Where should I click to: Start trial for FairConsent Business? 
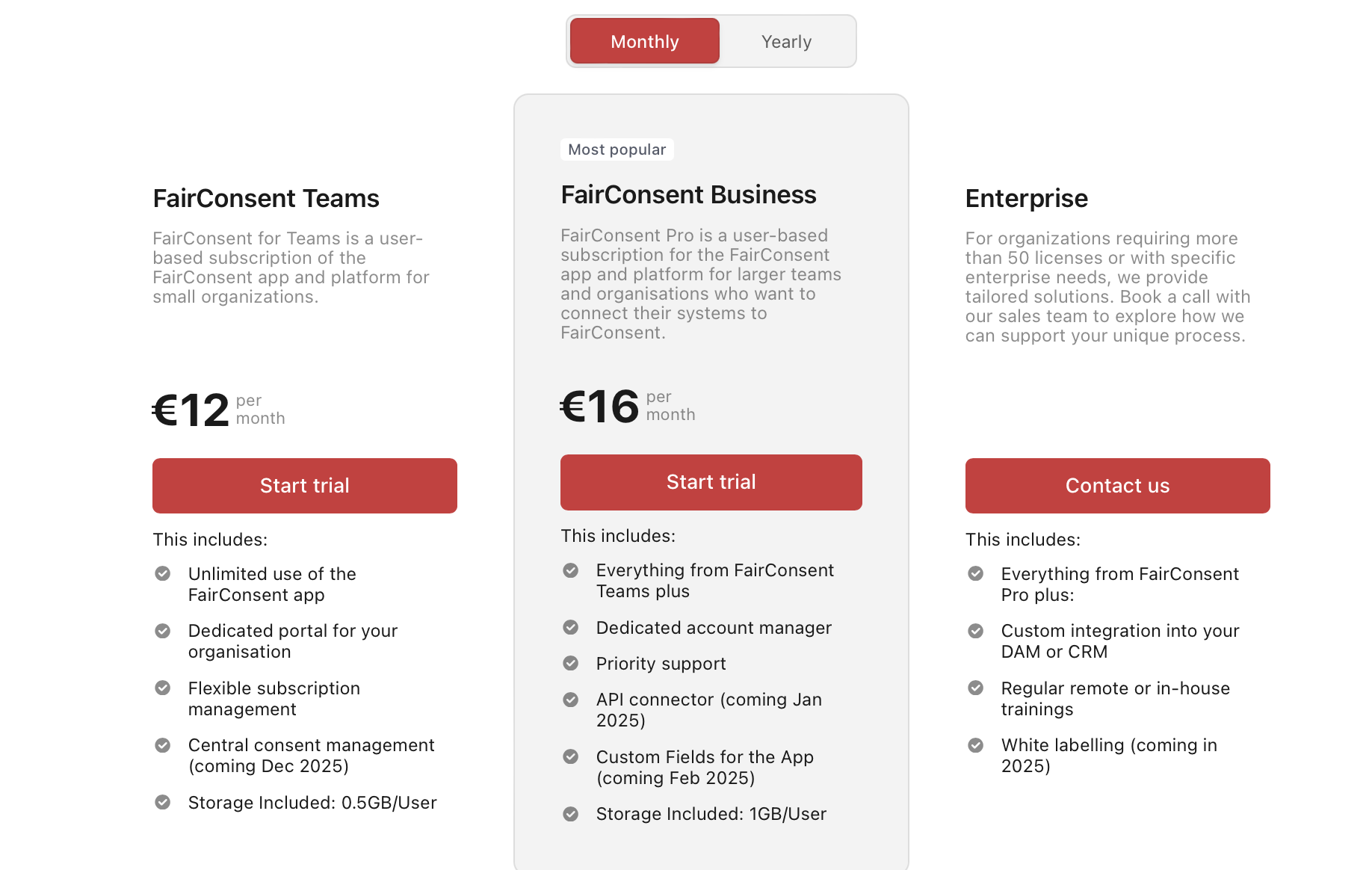711,482
